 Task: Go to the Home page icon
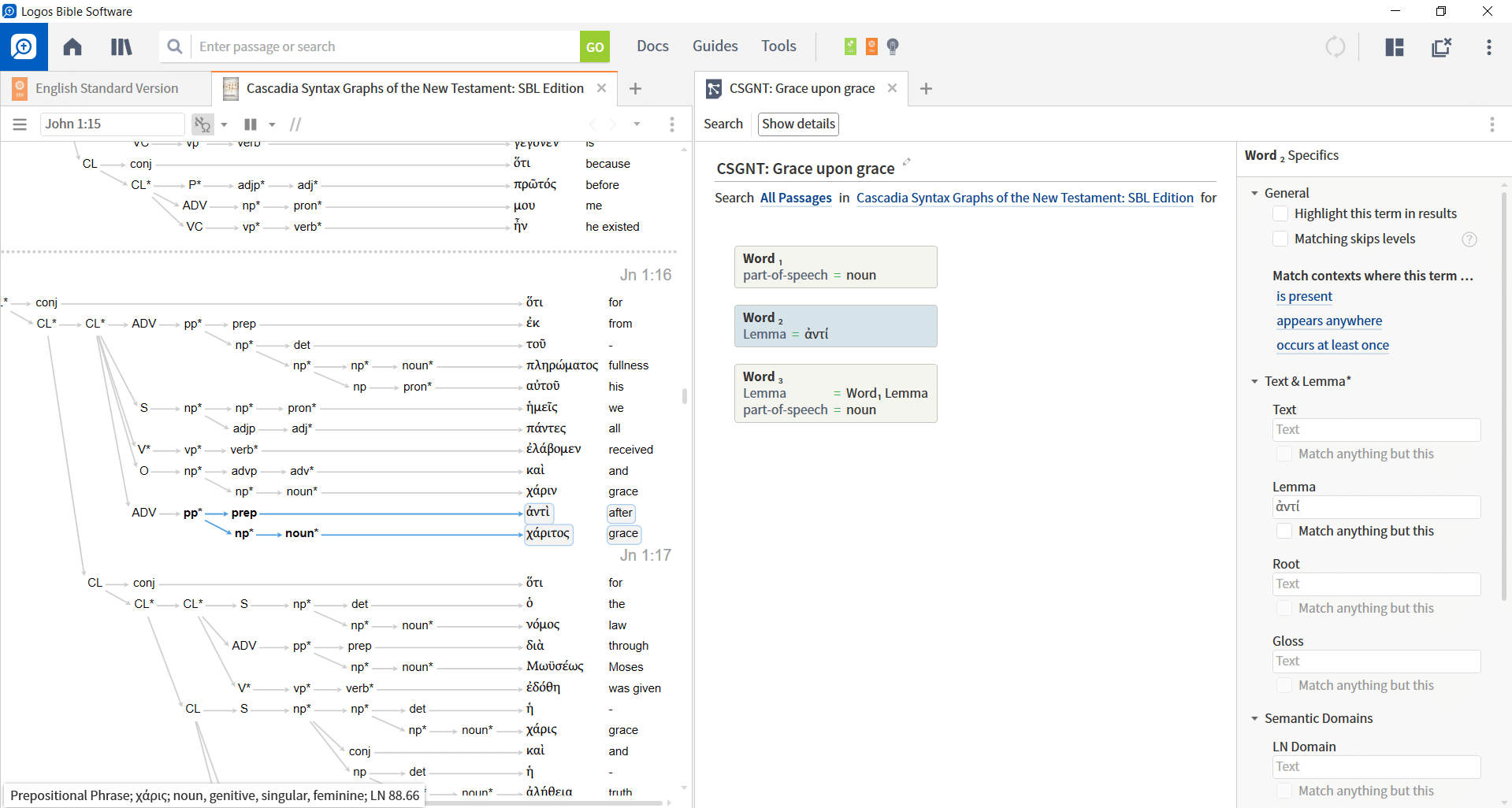click(x=72, y=46)
